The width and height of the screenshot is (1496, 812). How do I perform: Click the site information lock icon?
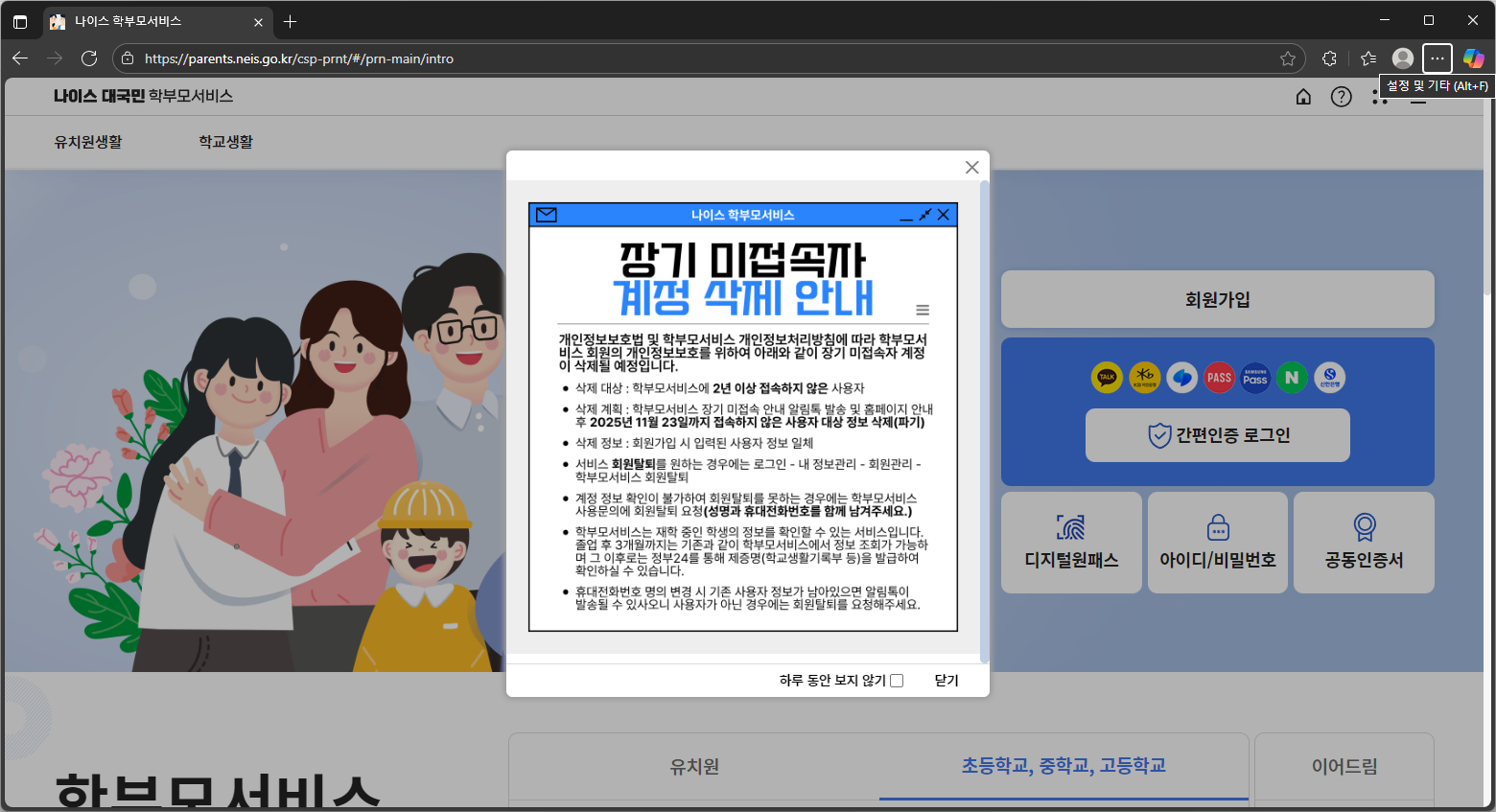[x=128, y=58]
